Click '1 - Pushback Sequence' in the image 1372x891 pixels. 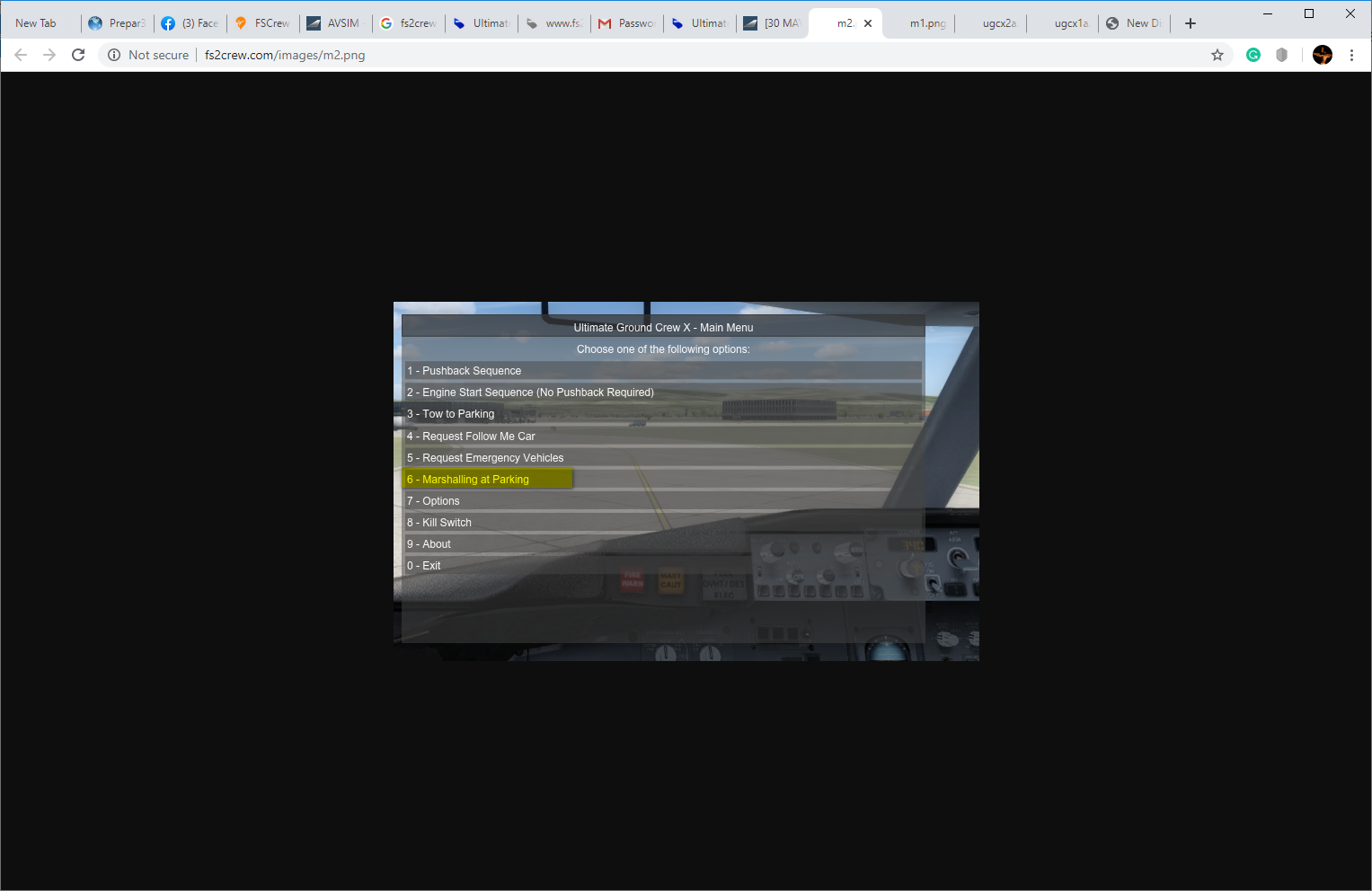tap(663, 371)
